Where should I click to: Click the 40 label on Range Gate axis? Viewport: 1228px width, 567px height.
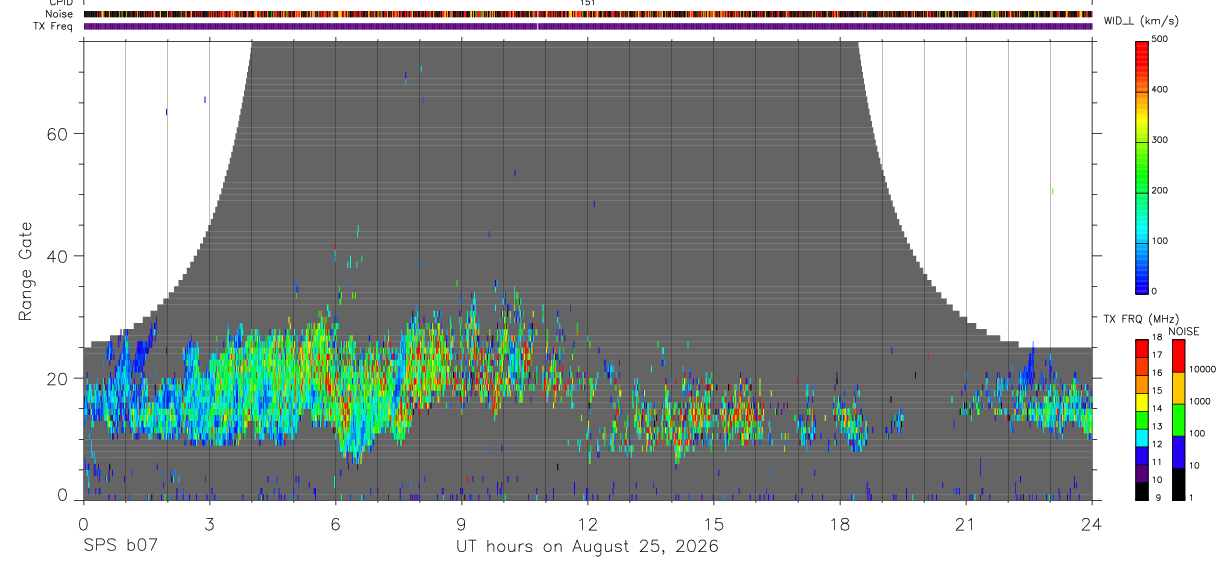[60, 256]
